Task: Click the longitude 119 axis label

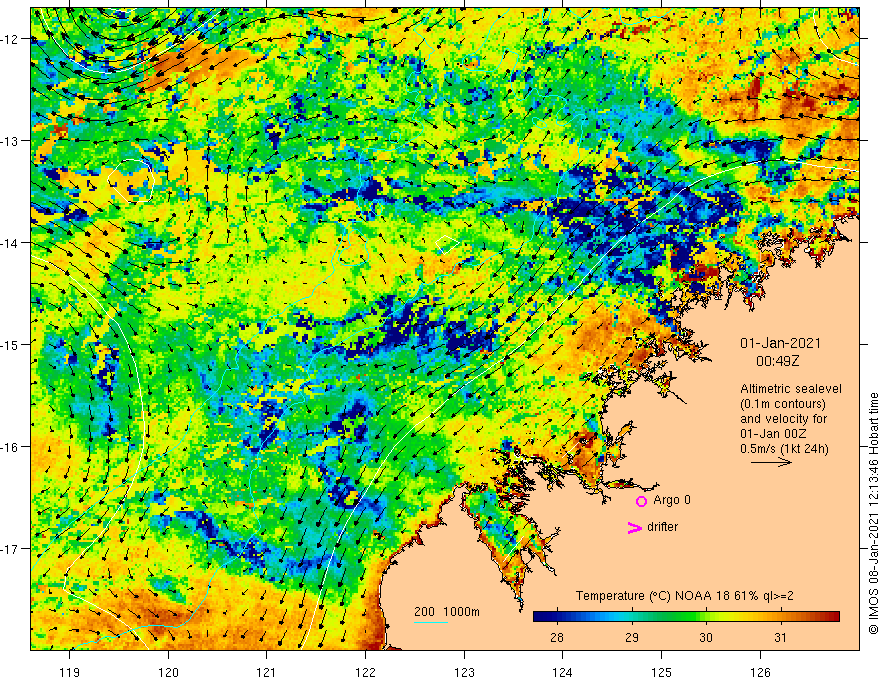Action: point(70,672)
